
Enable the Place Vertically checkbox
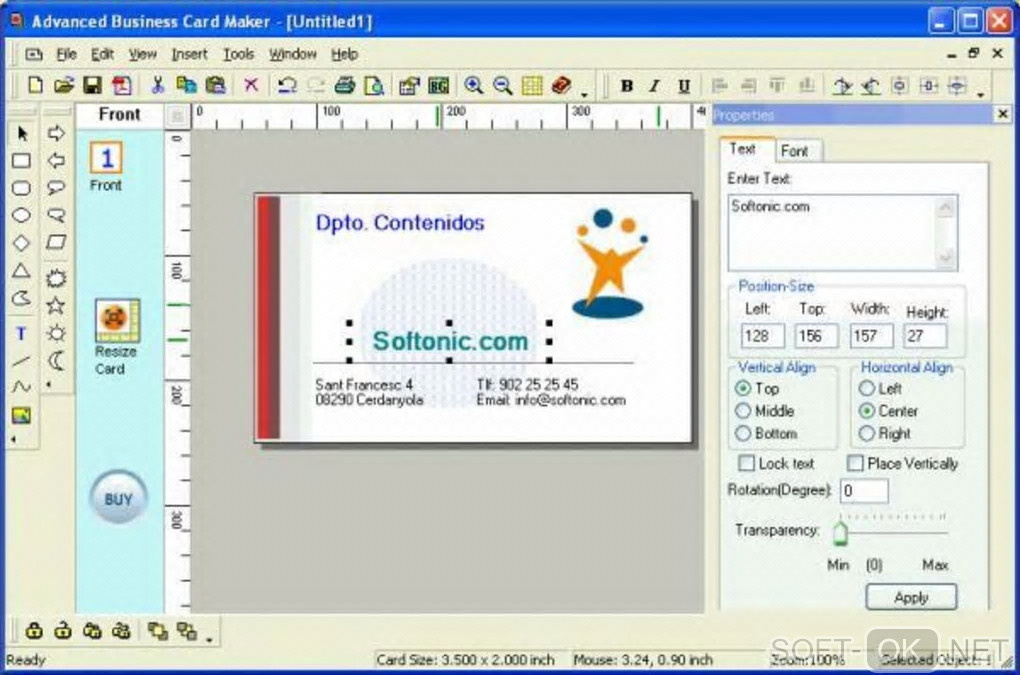tap(855, 463)
